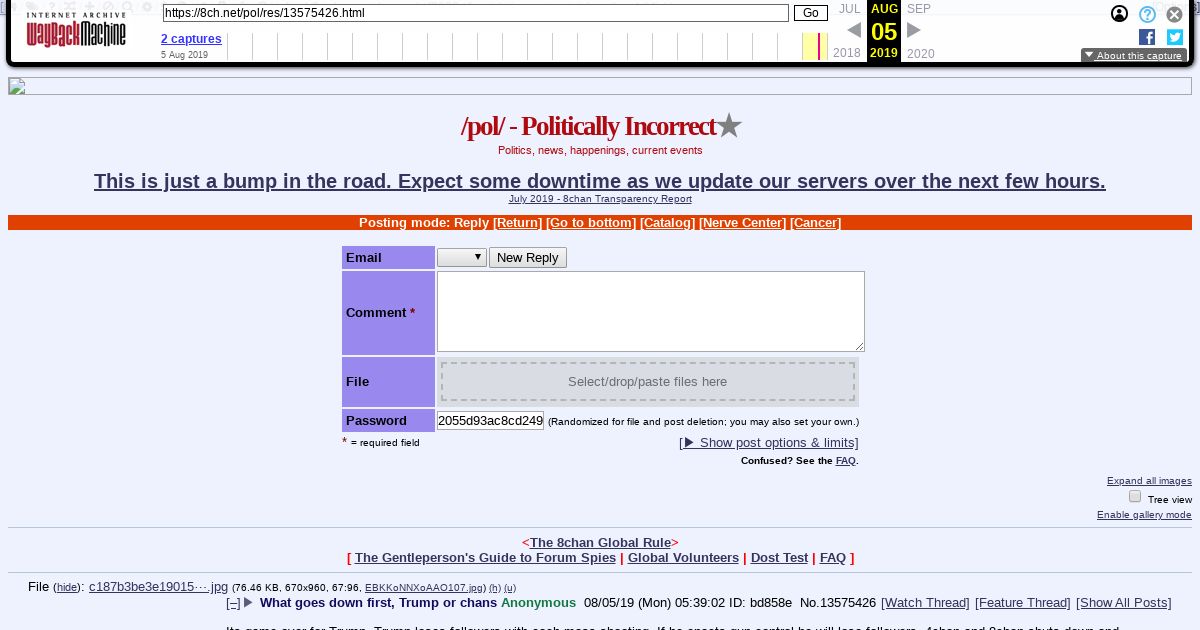Collapse the post with [–] toggle
Screen dimensions: 1200x630
click(x=233, y=603)
